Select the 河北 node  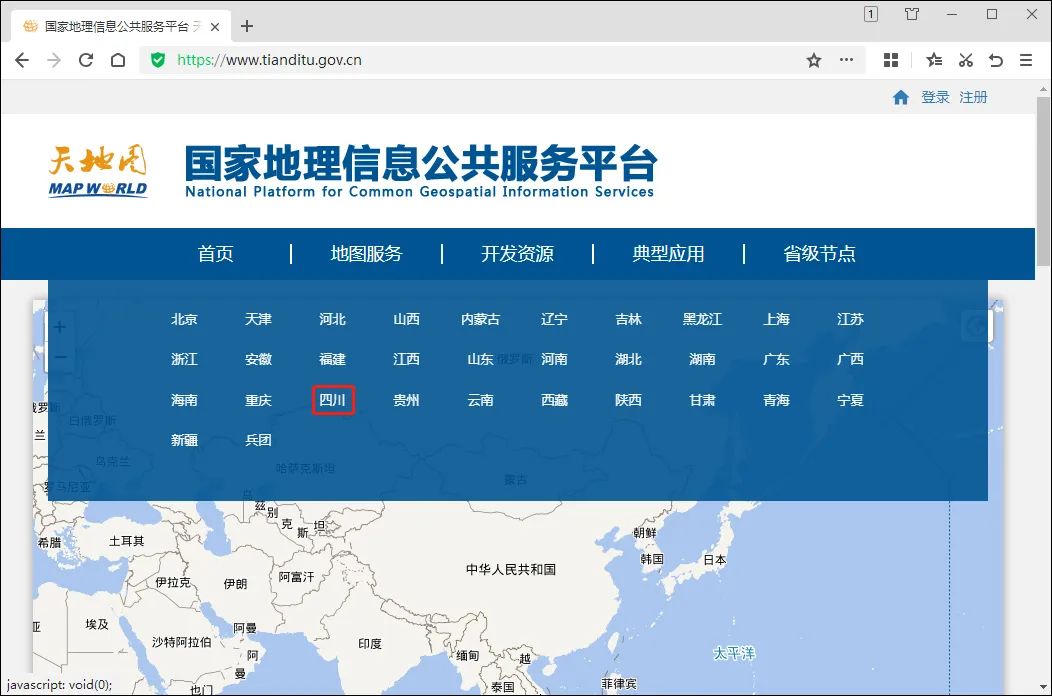tap(332, 319)
